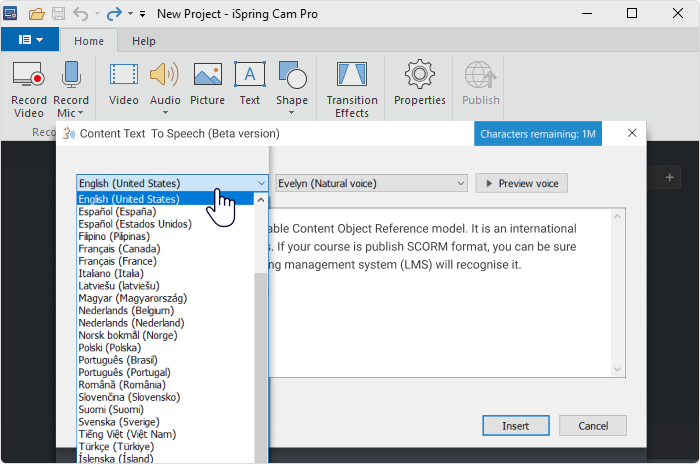Screen dimensions: 700x464
Task: Select Italiano (Italia) language
Action: [x=165, y=273]
